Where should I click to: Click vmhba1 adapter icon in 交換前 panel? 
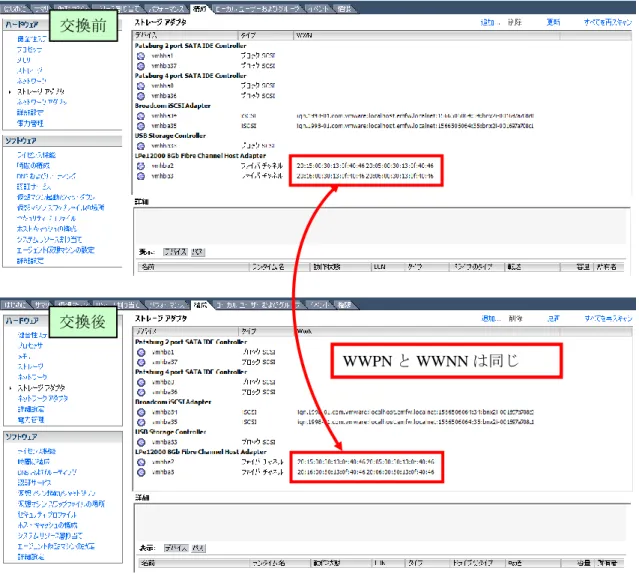(141, 56)
